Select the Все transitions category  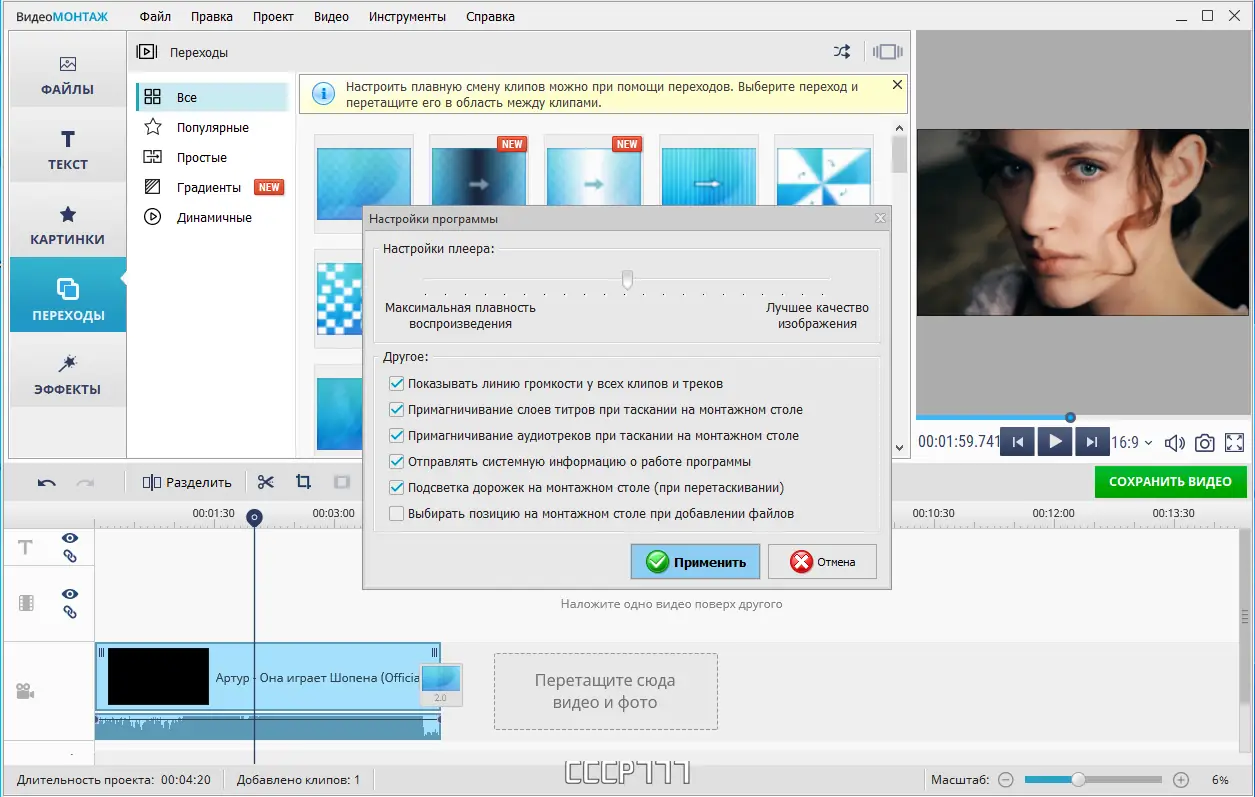tap(212, 97)
